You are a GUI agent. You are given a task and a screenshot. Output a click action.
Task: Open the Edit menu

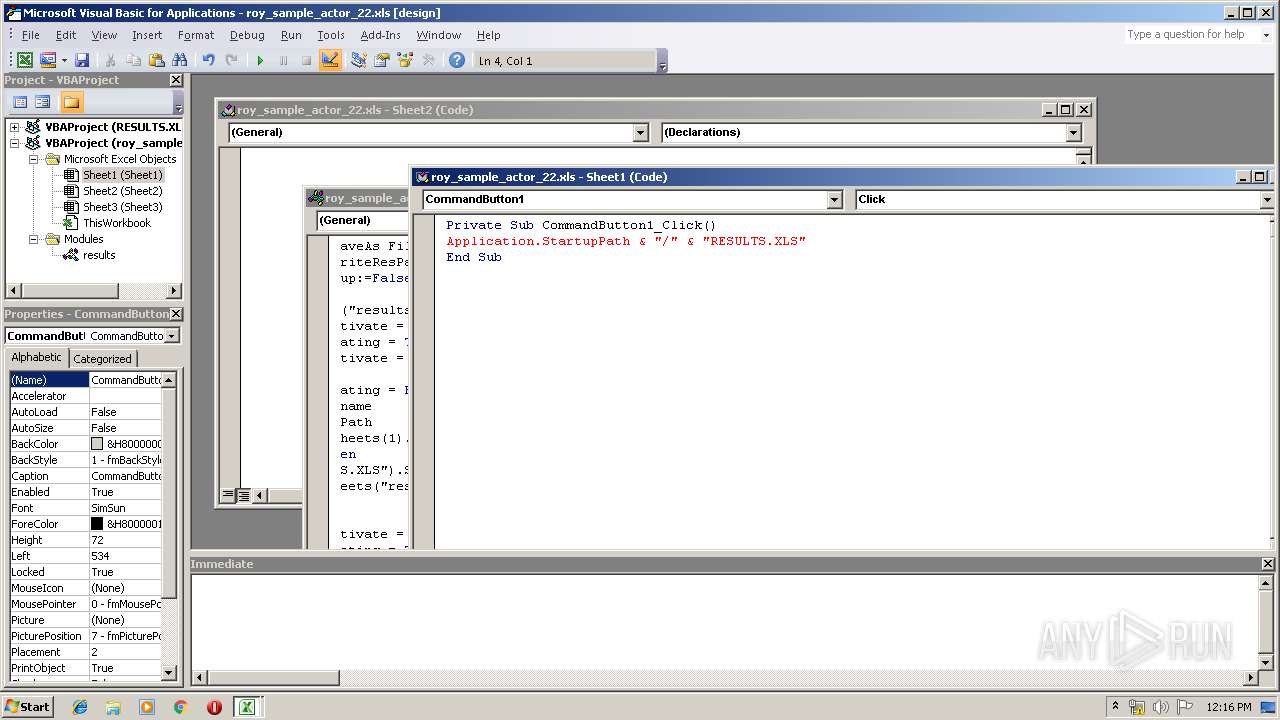[66, 35]
